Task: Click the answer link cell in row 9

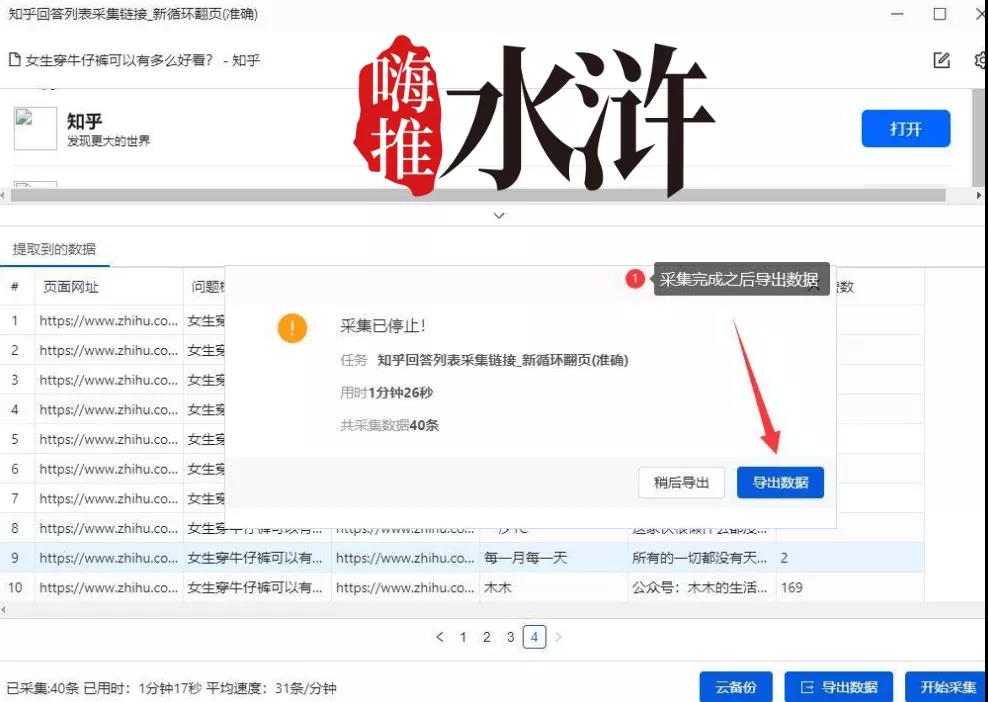Action: [x=405, y=558]
